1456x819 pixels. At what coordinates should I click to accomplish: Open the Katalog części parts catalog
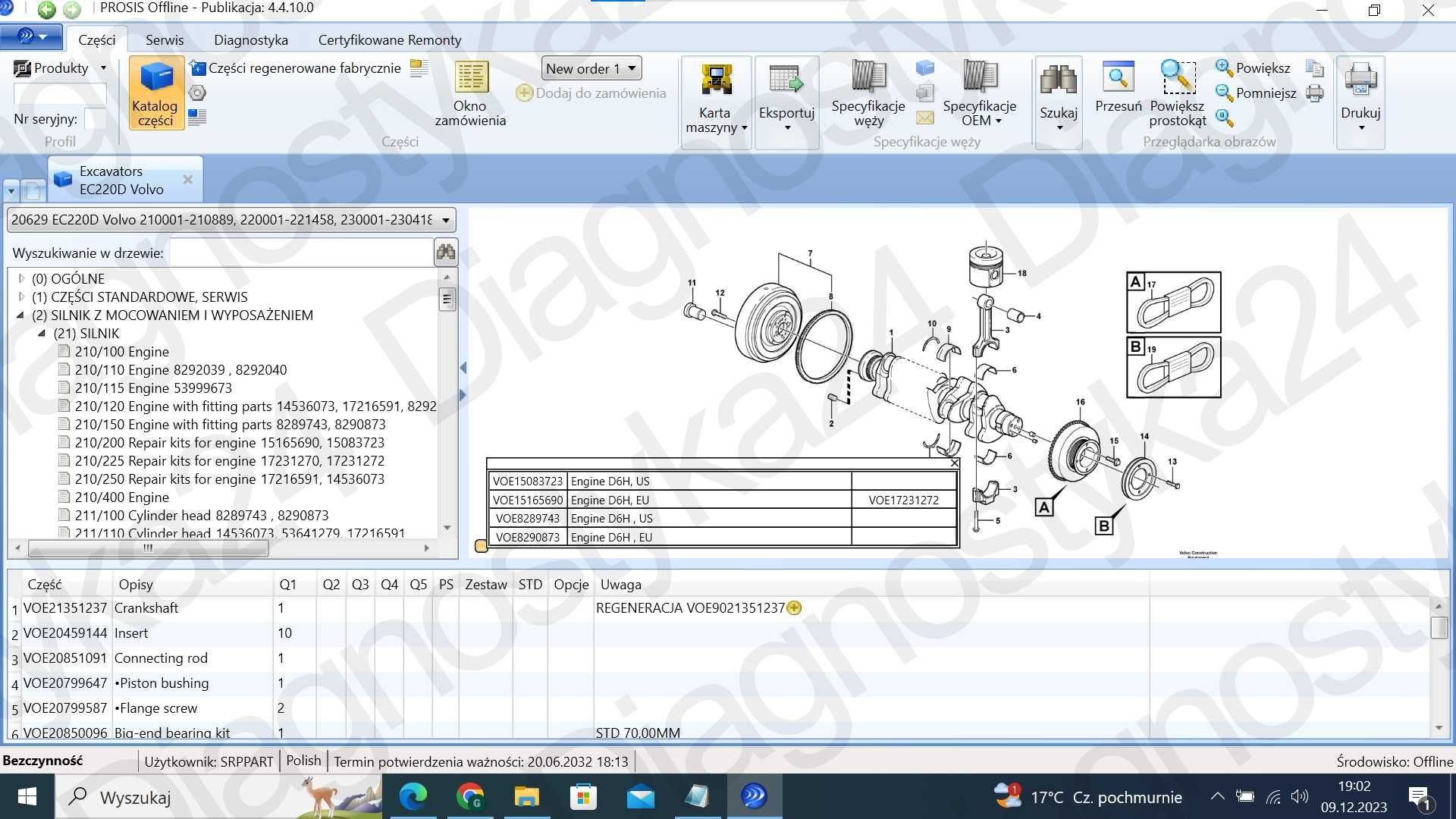(156, 93)
